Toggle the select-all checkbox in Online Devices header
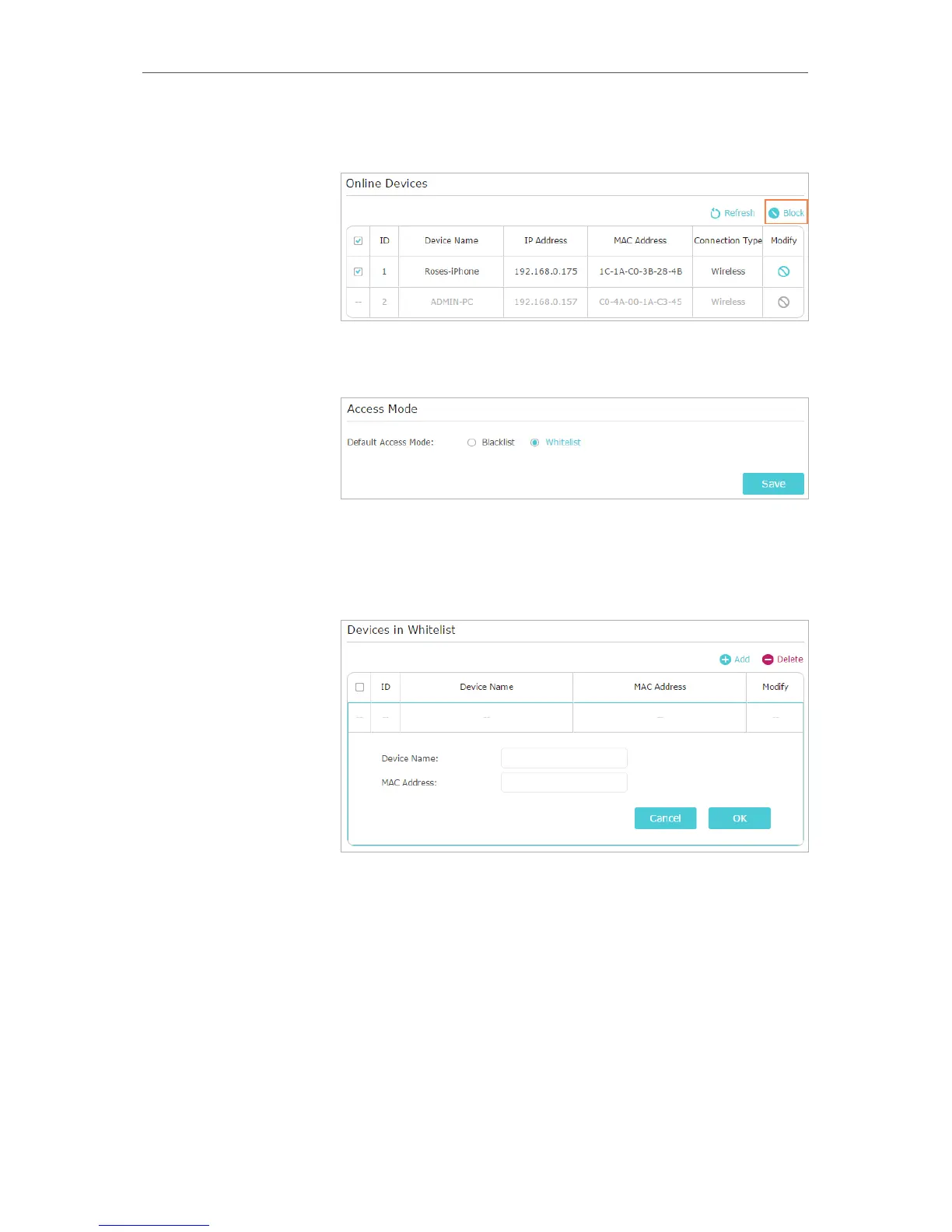This screenshot has width=952, height=1232. [359, 241]
